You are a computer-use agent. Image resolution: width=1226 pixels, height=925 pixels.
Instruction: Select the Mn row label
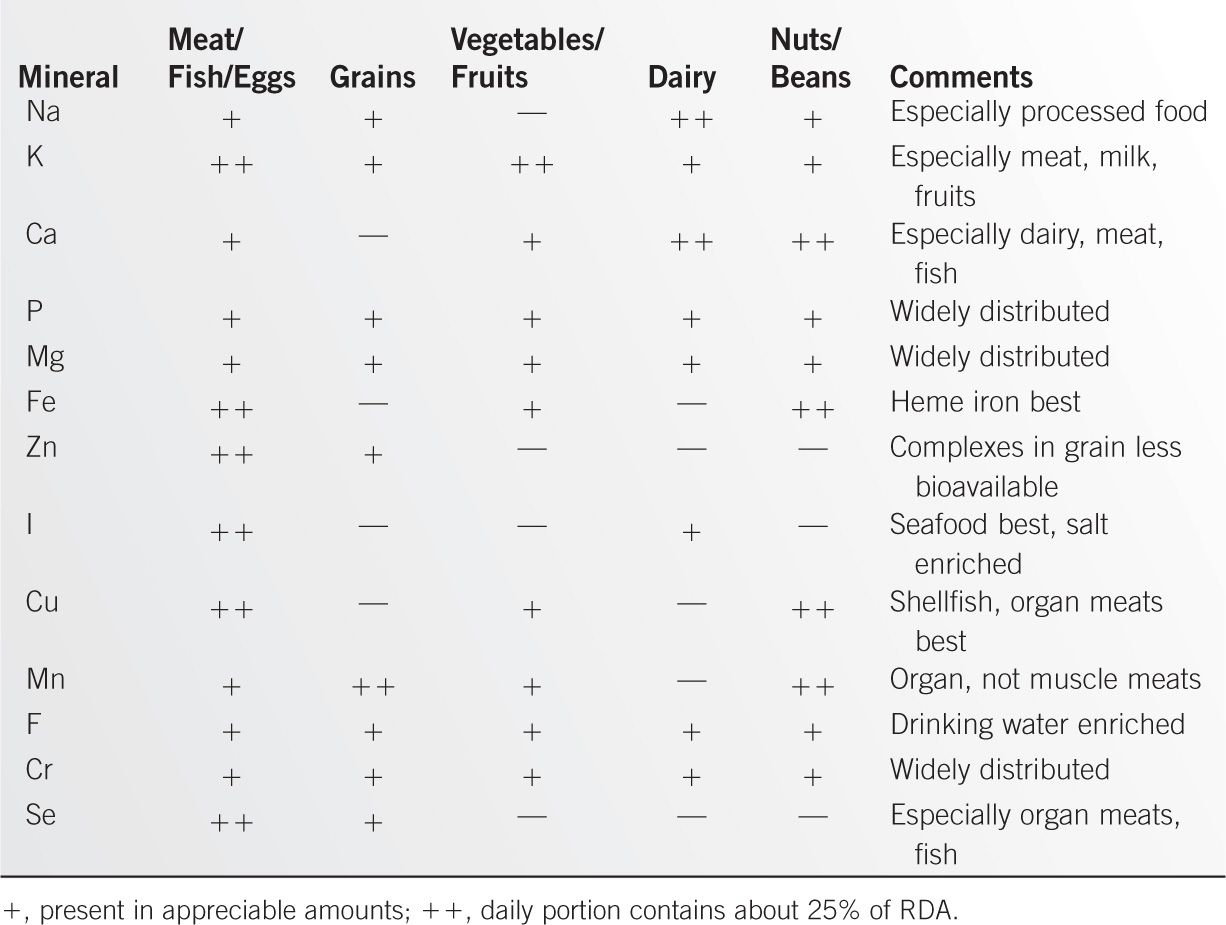pos(46,680)
